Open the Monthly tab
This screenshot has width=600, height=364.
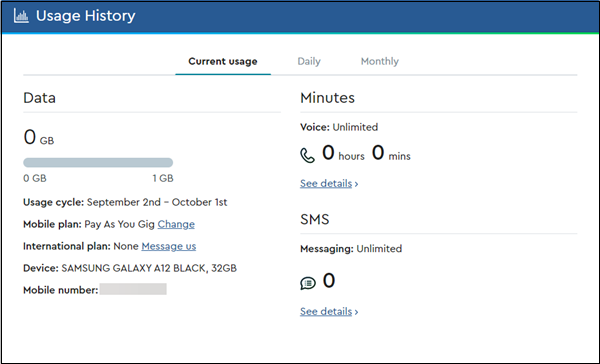[380, 61]
